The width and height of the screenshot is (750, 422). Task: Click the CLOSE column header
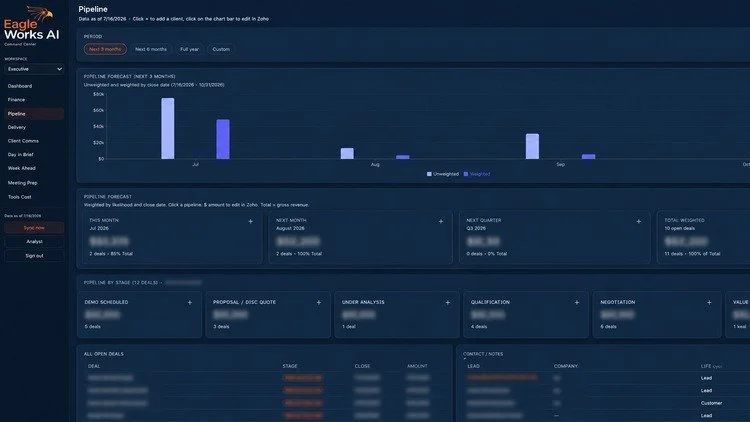point(363,366)
